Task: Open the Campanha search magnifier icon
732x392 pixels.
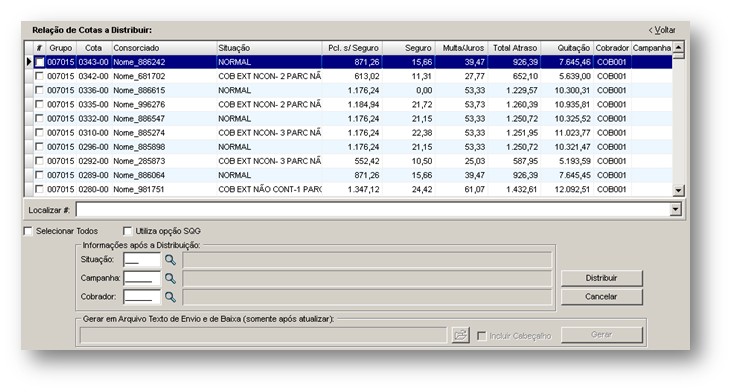Action: coord(170,279)
